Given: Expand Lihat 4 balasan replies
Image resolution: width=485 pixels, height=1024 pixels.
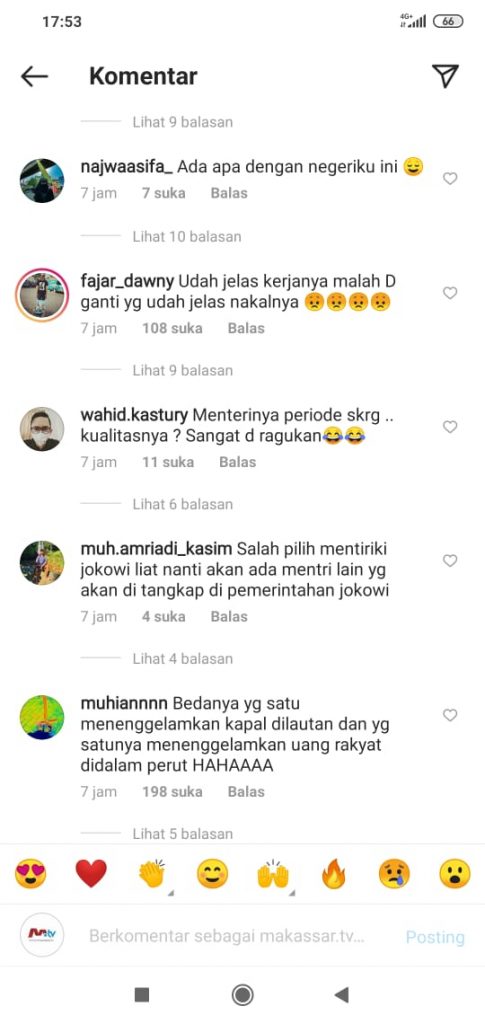Looking at the screenshot, I should click(x=182, y=658).
